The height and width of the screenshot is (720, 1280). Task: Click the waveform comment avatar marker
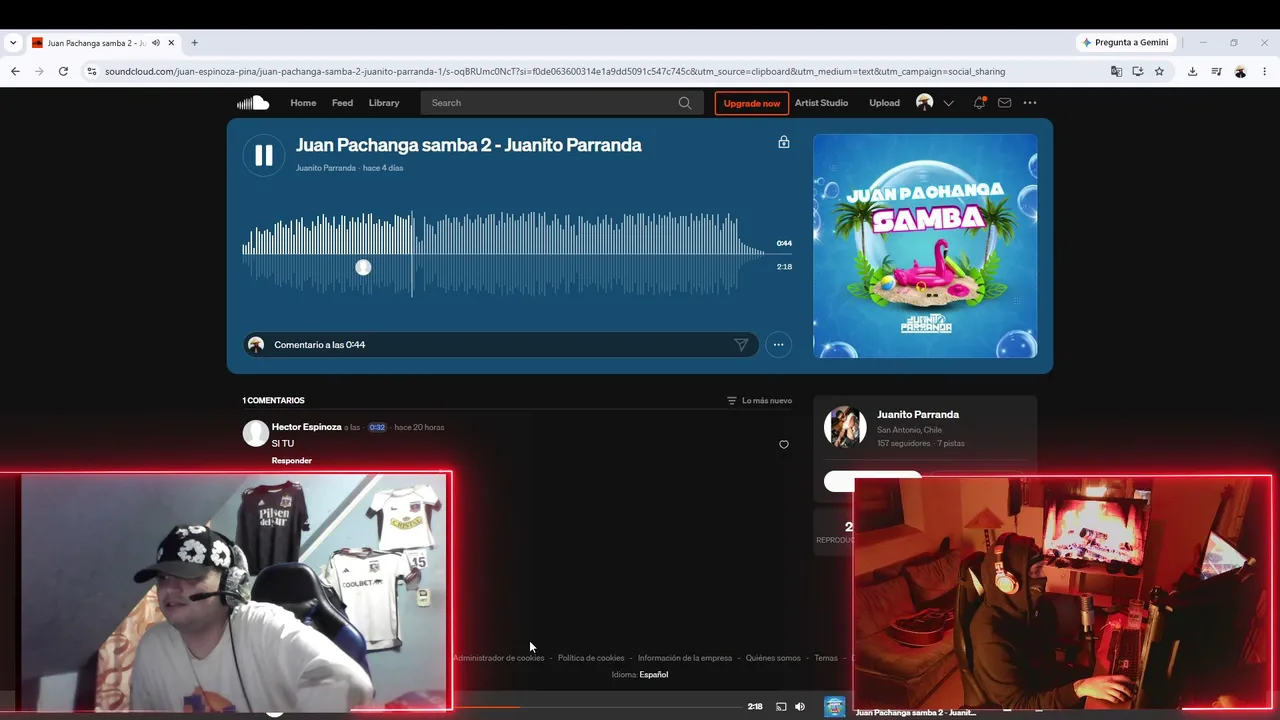coord(363,267)
